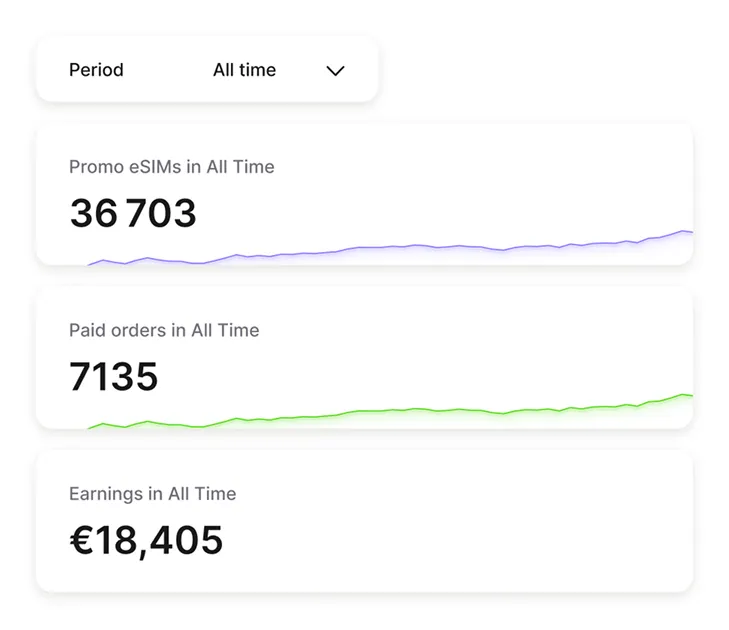Select the 7135 paid orders figure
Viewport: 729px width, 630px height.
click(114, 376)
